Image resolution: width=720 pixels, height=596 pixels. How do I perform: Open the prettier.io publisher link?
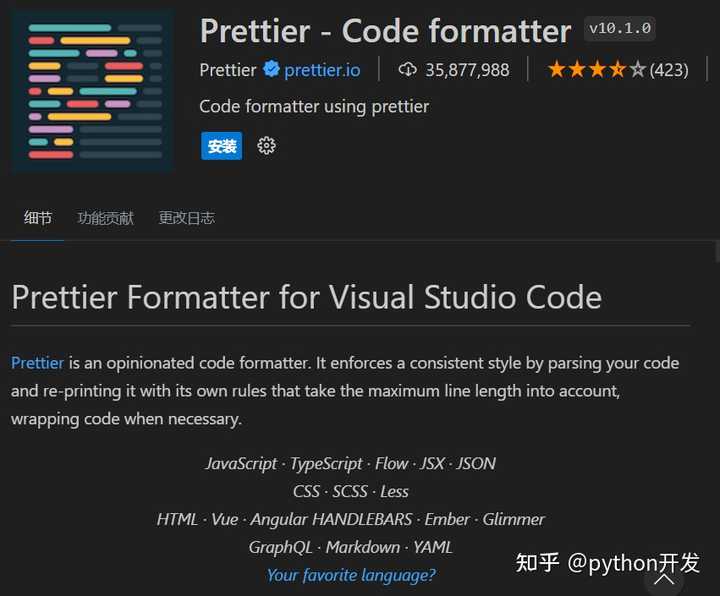[322, 70]
